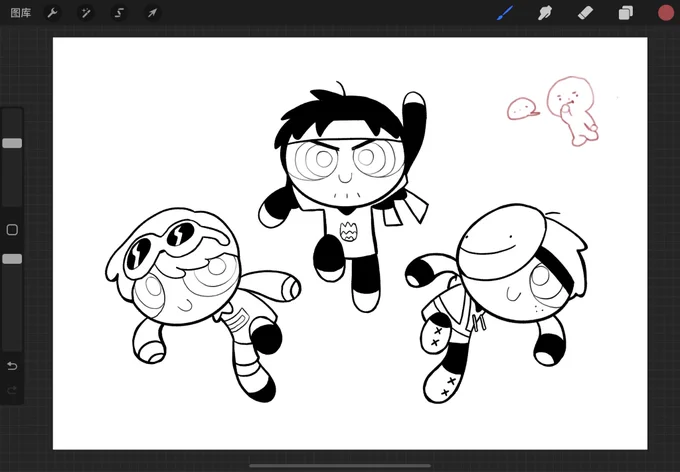Screen dimensions: 680x472
Task: Tap the undo arrow on sidebar
Action: point(12,366)
